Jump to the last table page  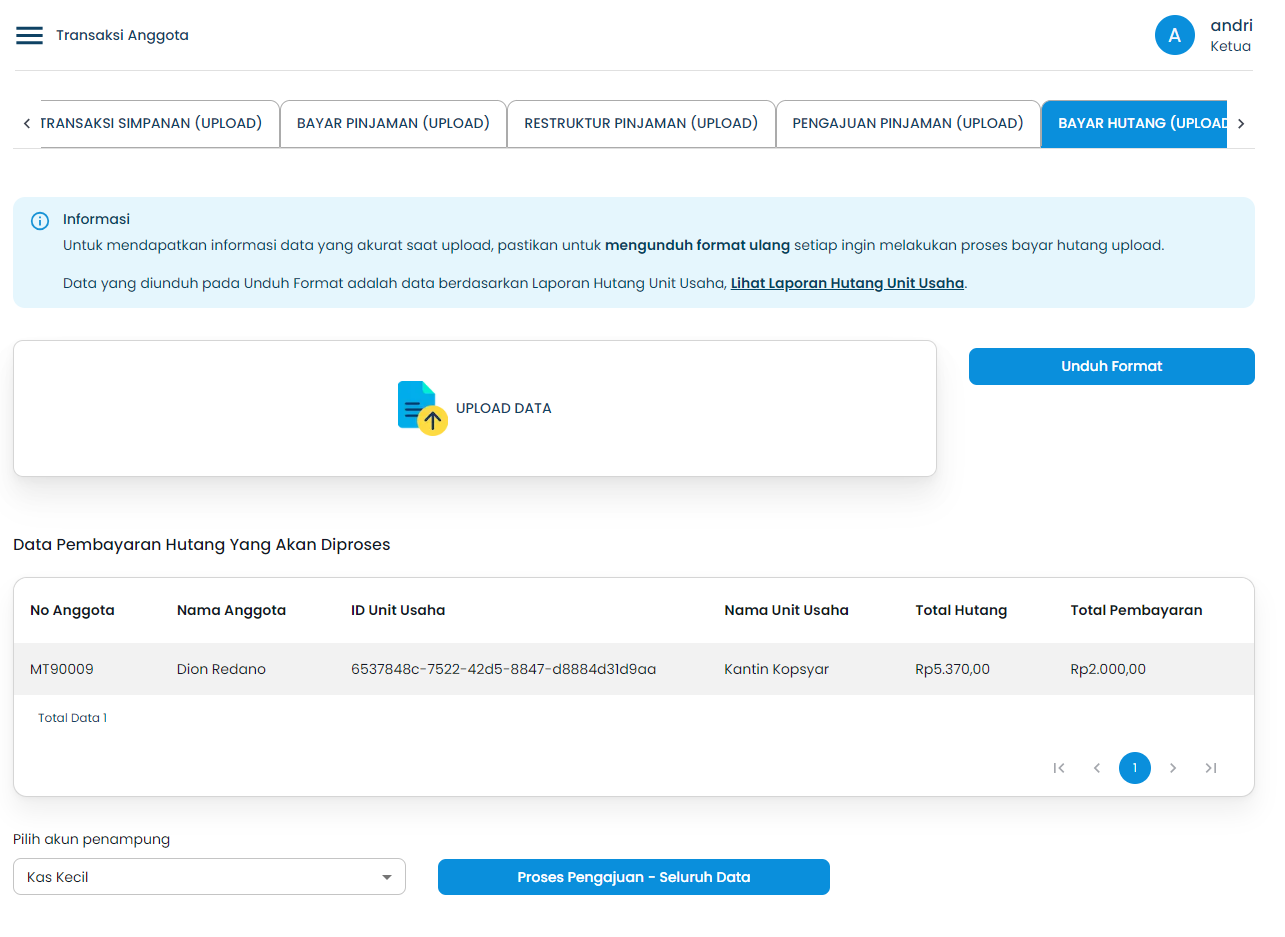pos(1211,768)
